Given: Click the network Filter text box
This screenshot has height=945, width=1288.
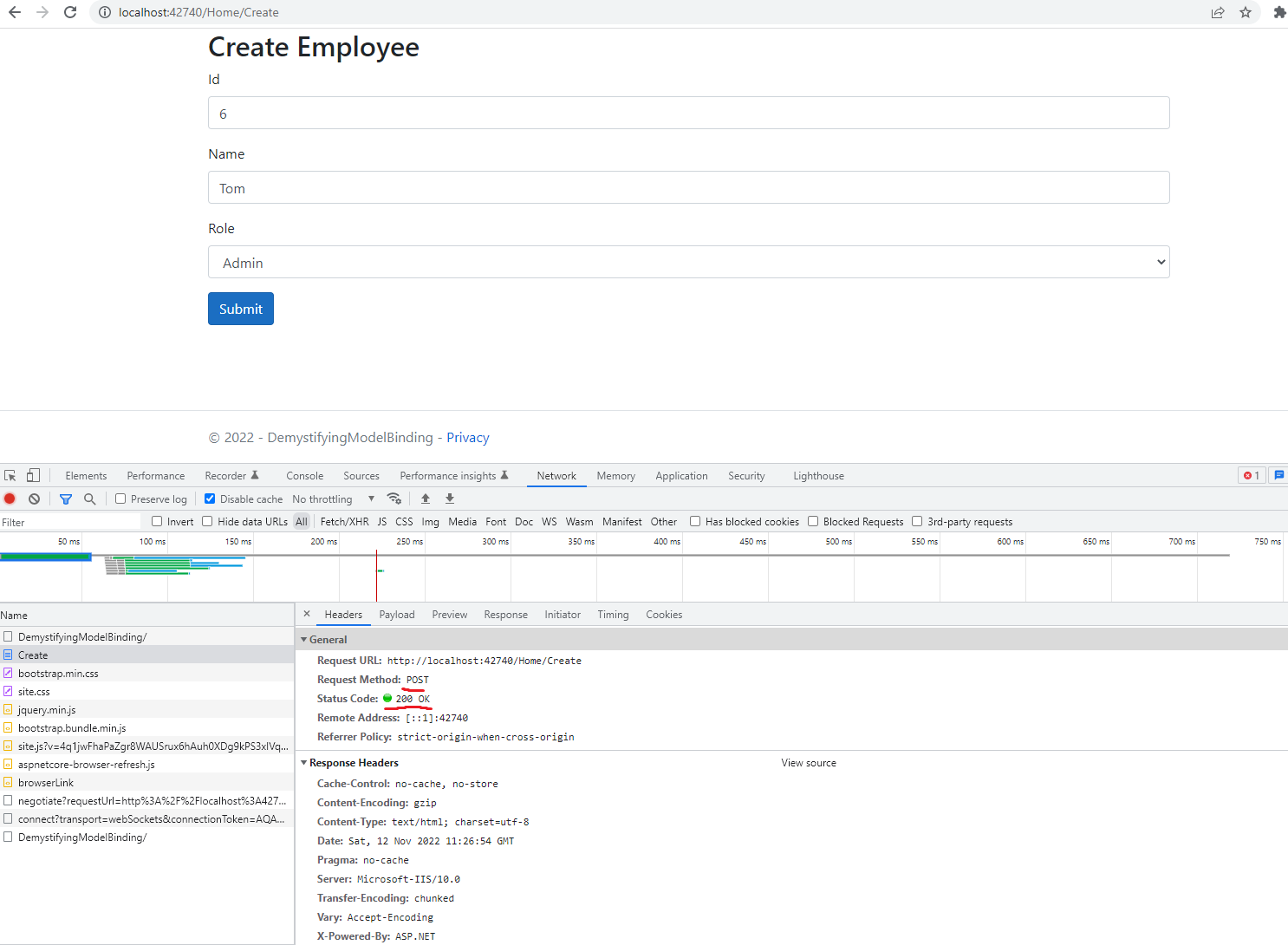Looking at the screenshot, I should (x=70, y=522).
